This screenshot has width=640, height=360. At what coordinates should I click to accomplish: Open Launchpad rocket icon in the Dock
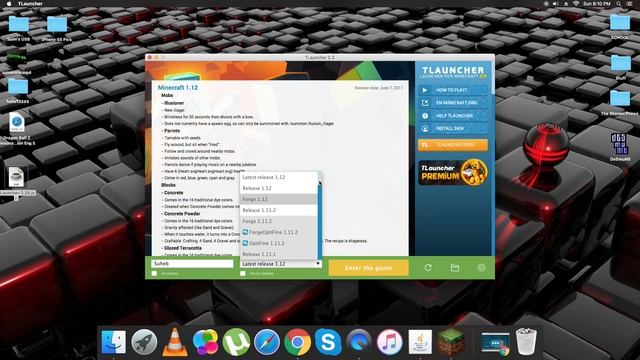point(144,342)
